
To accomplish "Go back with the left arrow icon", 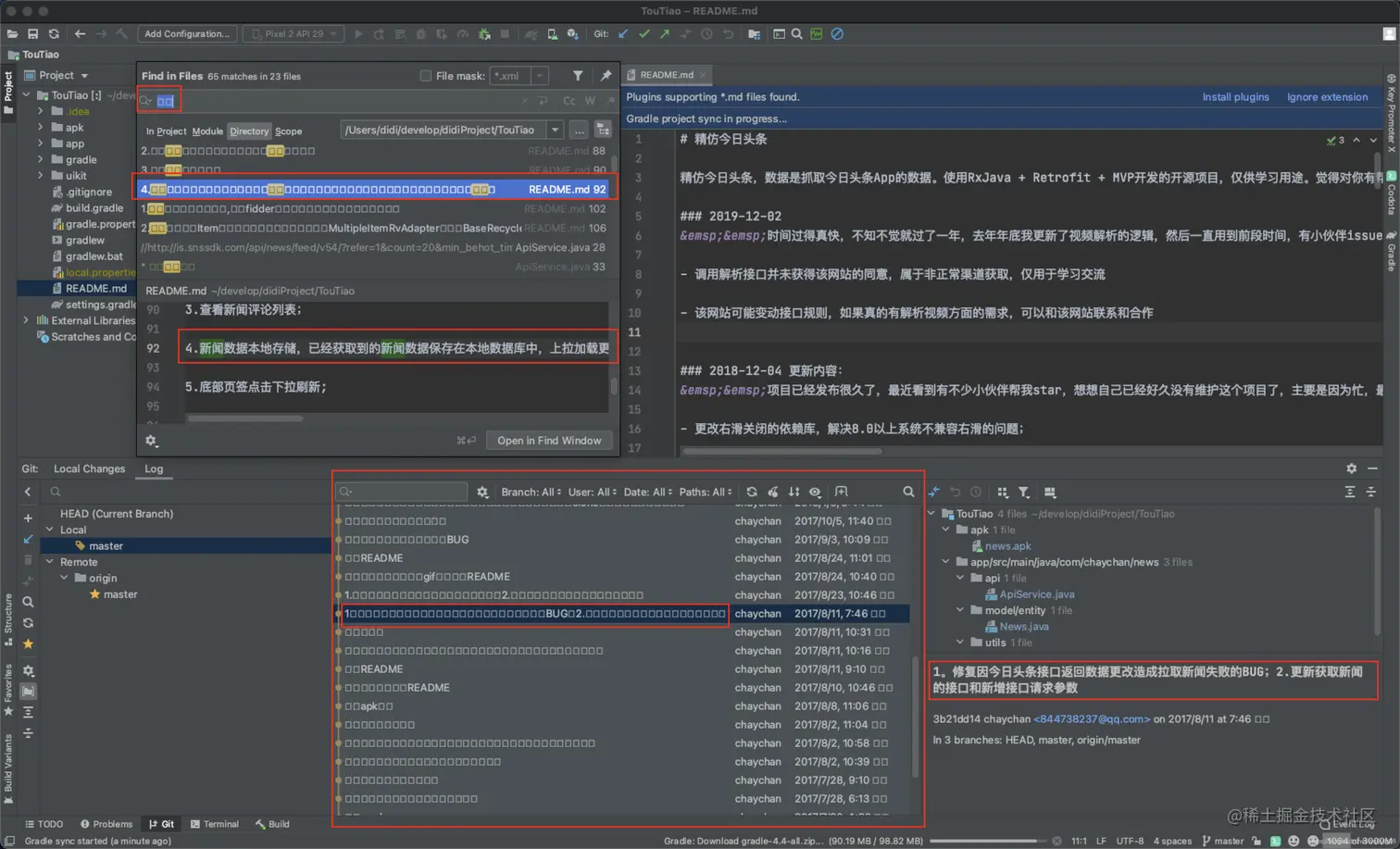I will [x=80, y=34].
